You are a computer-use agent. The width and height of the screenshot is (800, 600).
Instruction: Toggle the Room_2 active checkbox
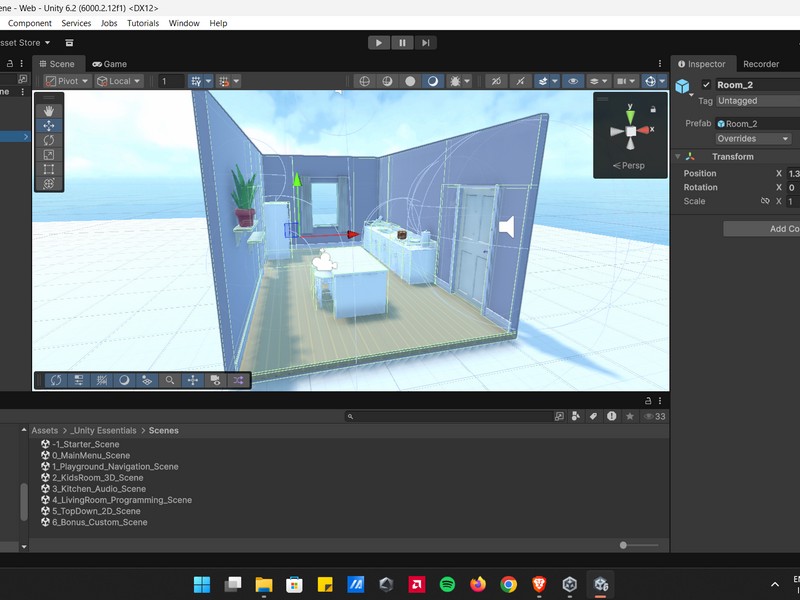pyautogui.click(x=707, y=85)
